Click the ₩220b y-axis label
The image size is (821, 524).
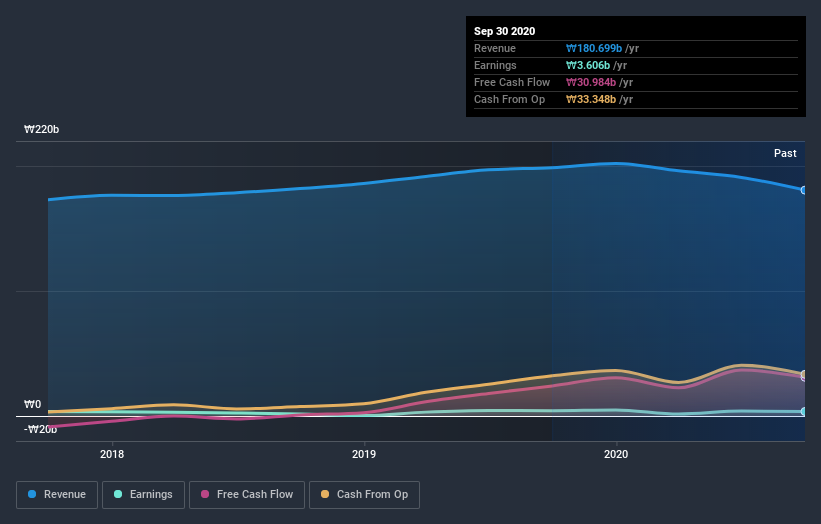(x=41, y=129)
